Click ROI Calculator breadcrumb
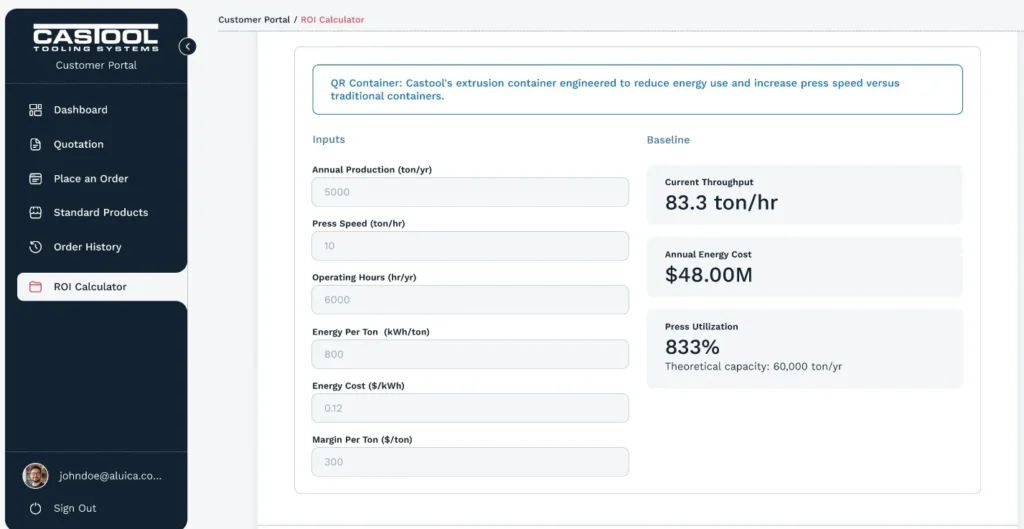Viewport: 1024px width, 529px height. 332,20
